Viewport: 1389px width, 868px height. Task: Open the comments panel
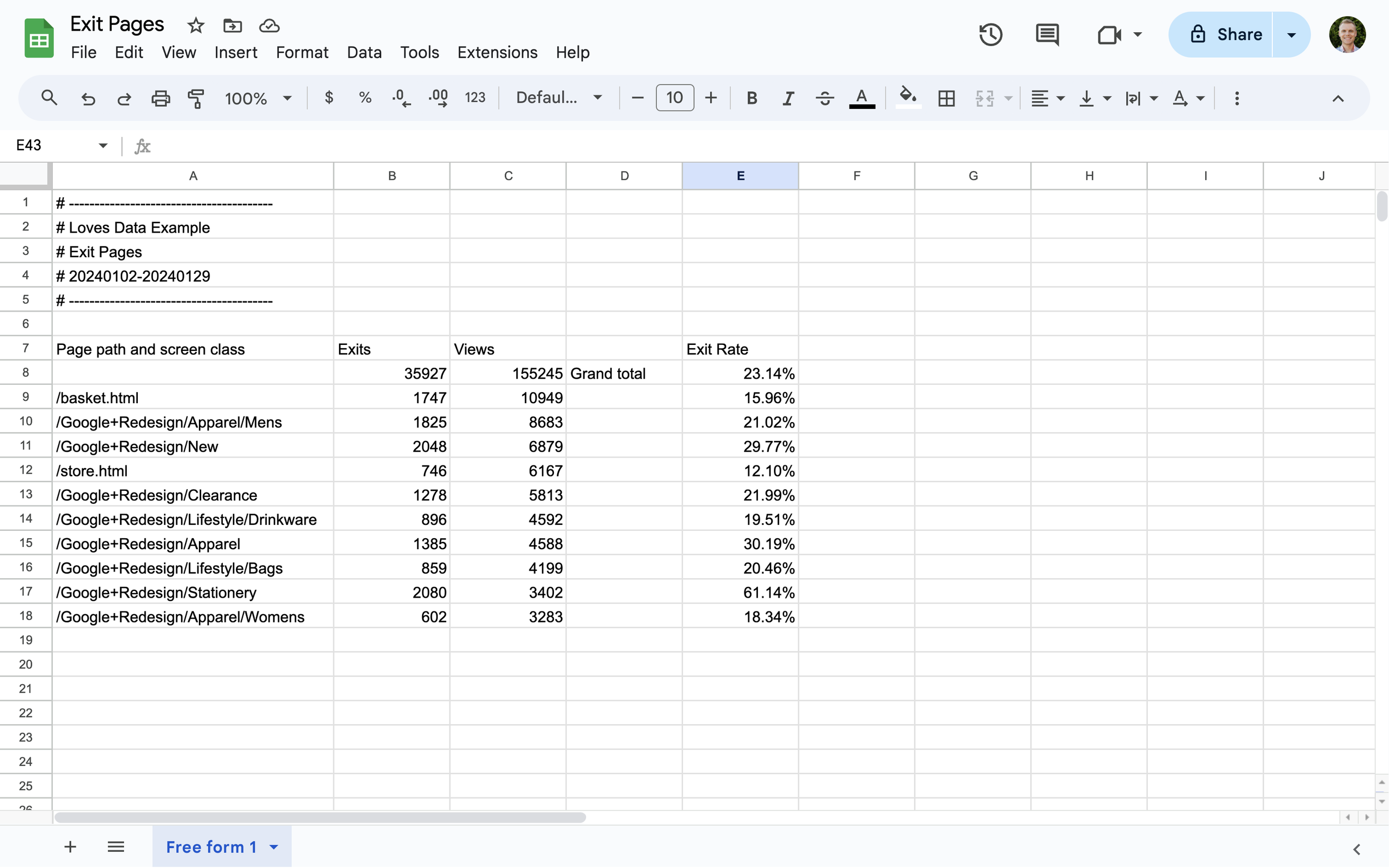click(1046, 34)
